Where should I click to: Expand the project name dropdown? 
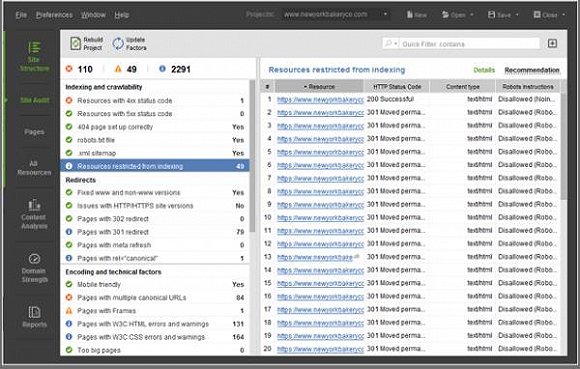[x=385, y=14]
